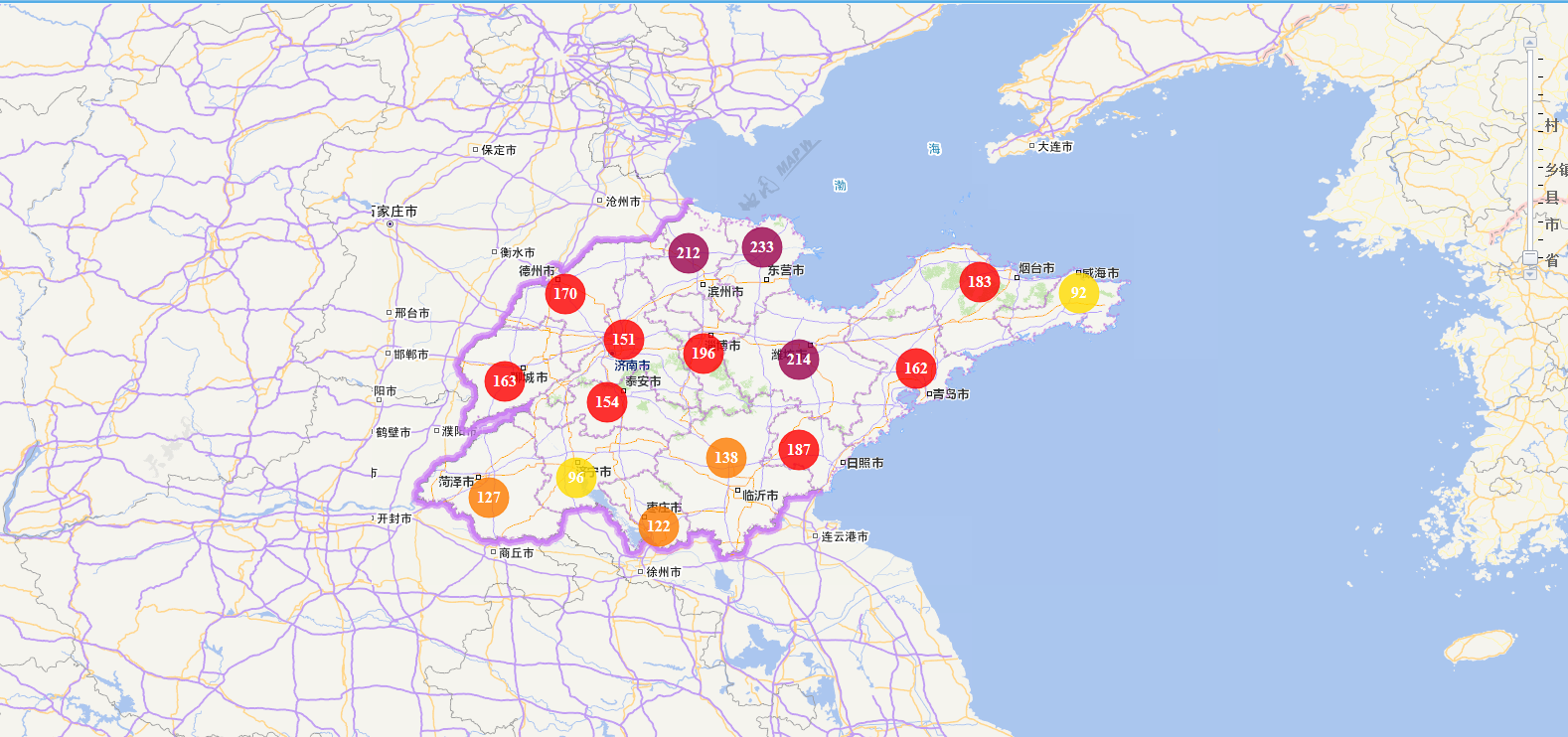Screen dimensions: 1568x737
Task: Select the red 170 marker at Dezhou
Action: click(565, 294)
